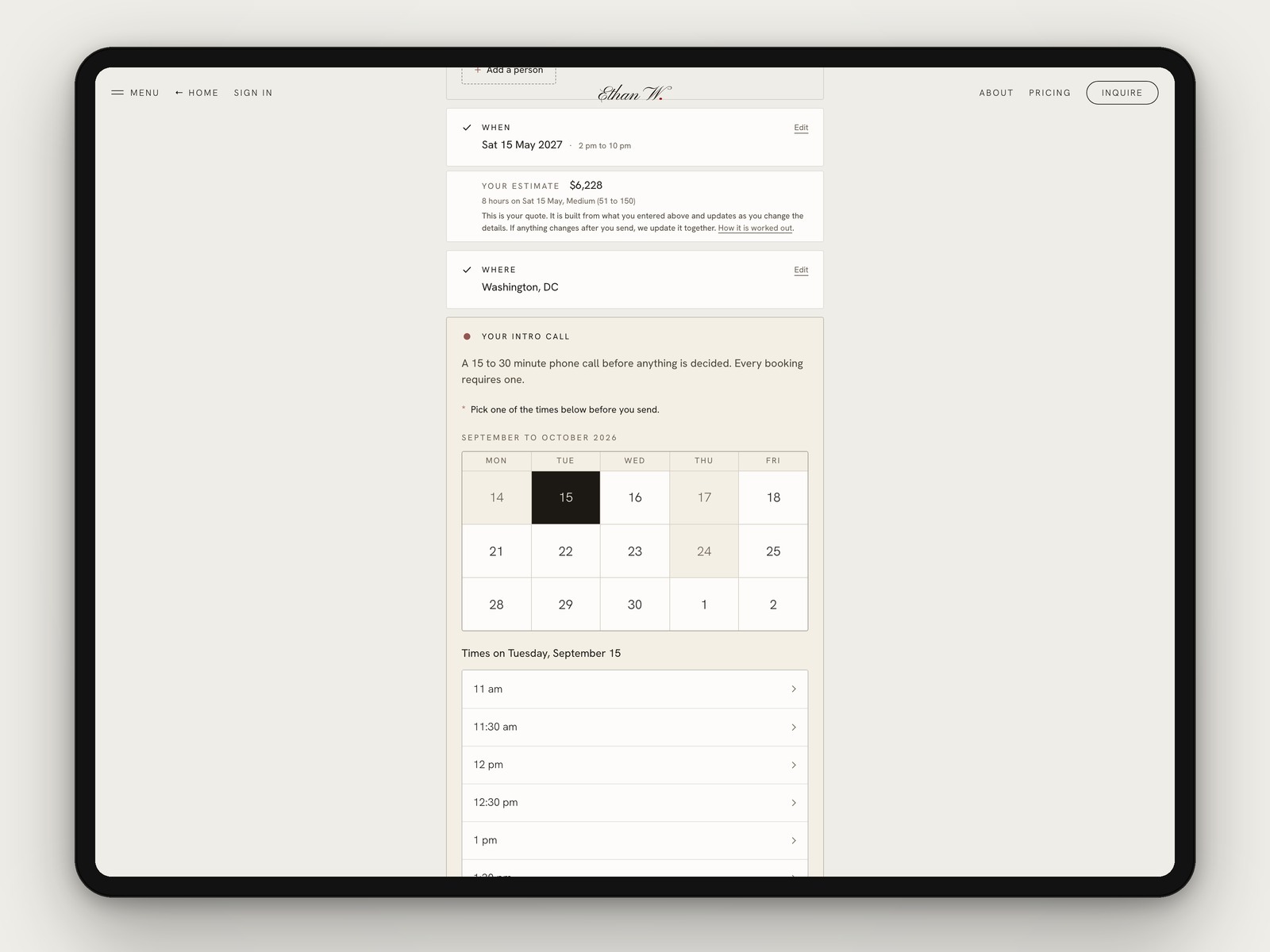This screenshot has width=1270, height=952.
Task: Edit the When section
Action: click(x=801, y=128)
